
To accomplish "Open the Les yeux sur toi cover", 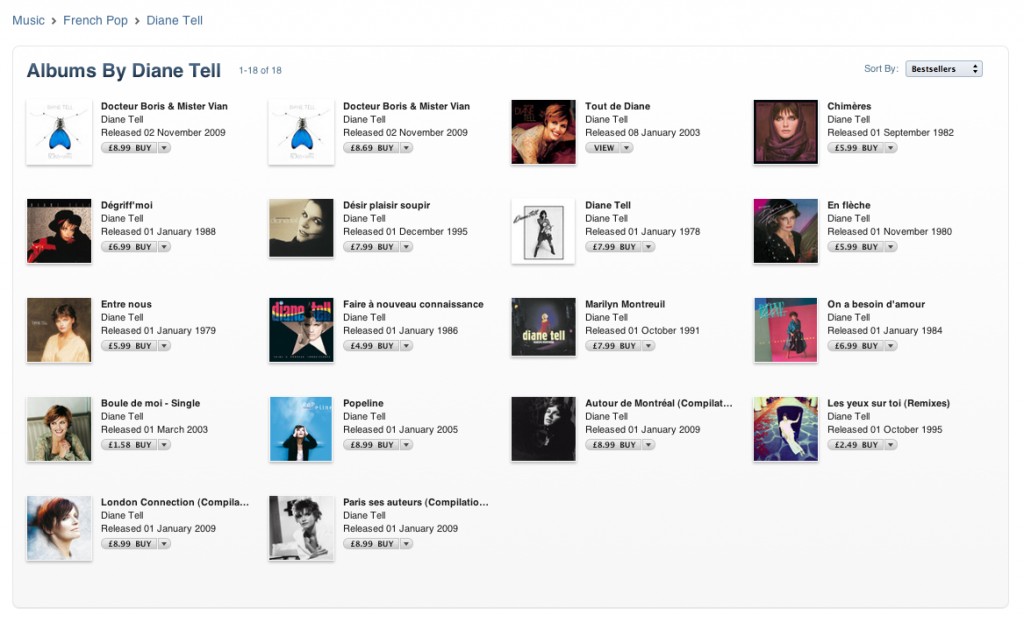I will [786, 429].
